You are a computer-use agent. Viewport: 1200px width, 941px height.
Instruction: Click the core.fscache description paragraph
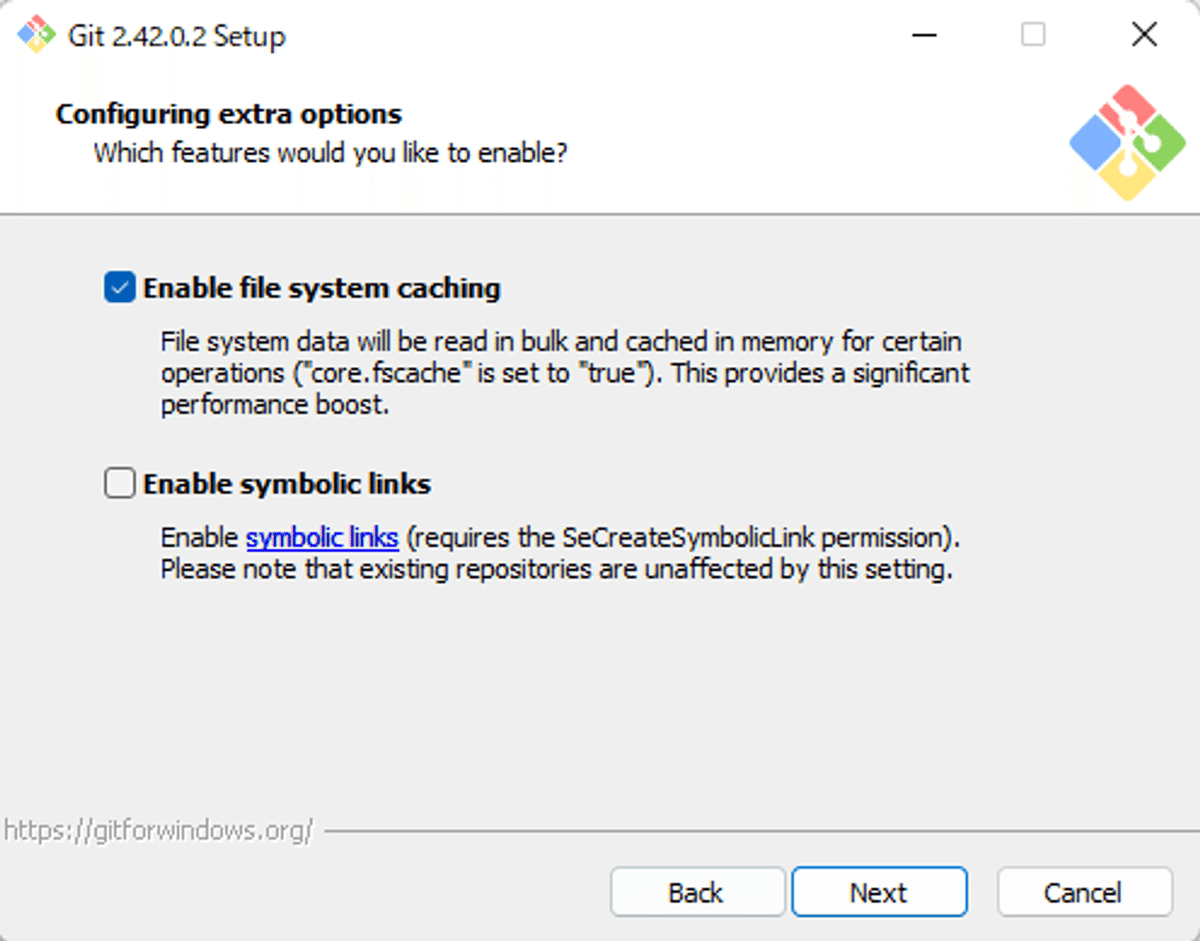pyautogui.click(x=565, y=373)
